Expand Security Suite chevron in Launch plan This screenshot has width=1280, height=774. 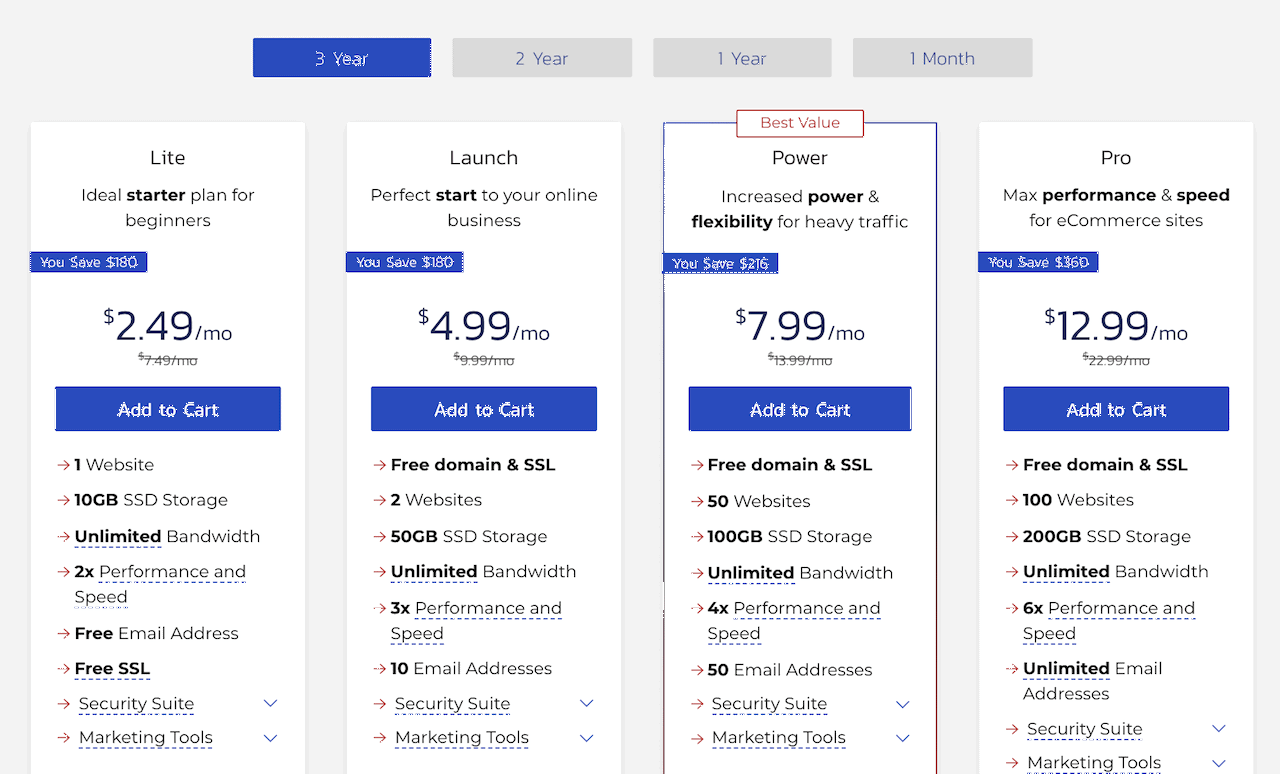pyautogui.click(x=586, y=704)
